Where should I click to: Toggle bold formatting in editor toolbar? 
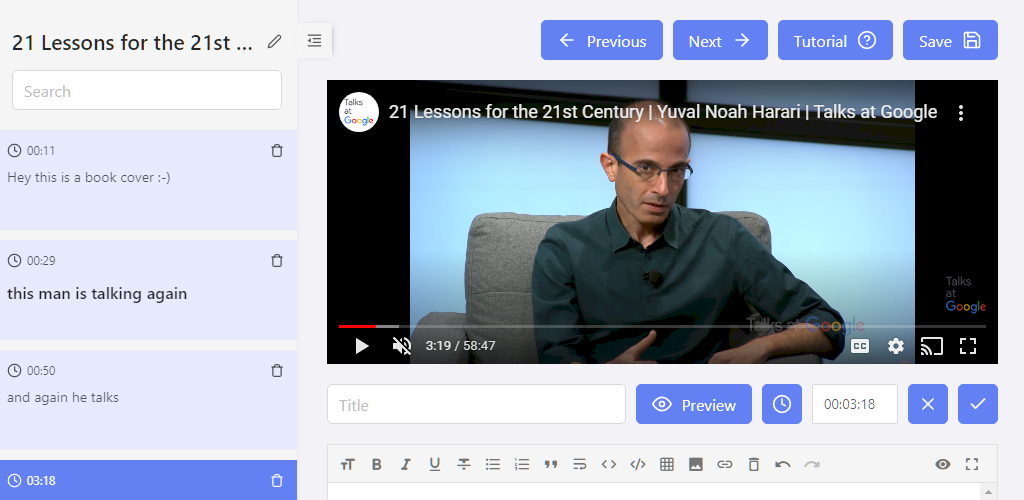pos(377,464)
